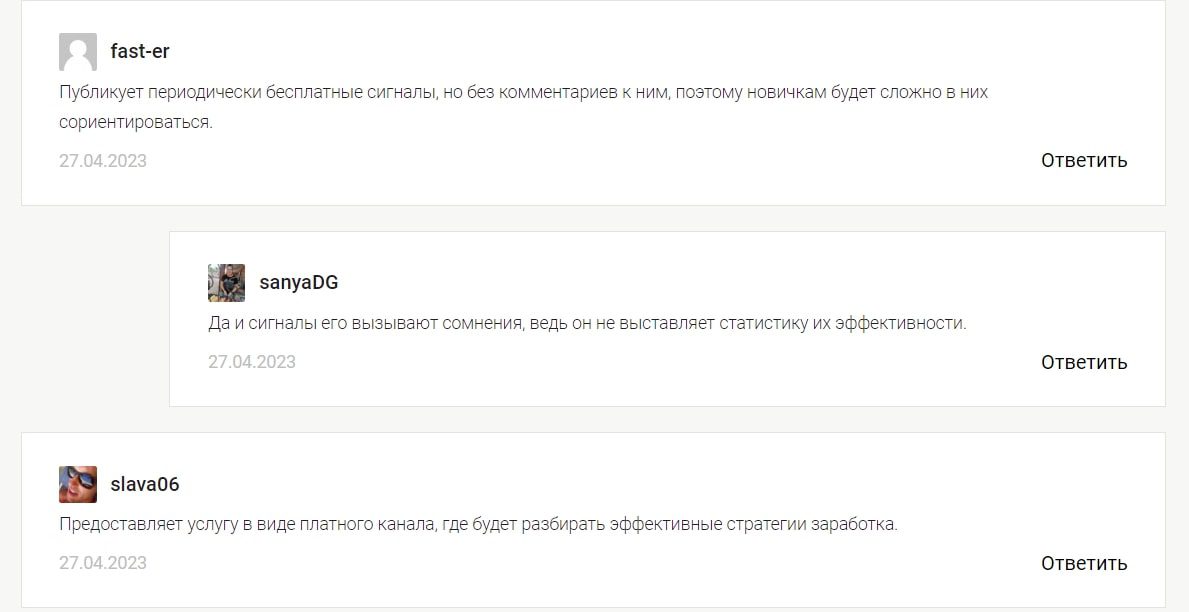
Task: Click the opening word "Публикует"
Action: (102, 93)
